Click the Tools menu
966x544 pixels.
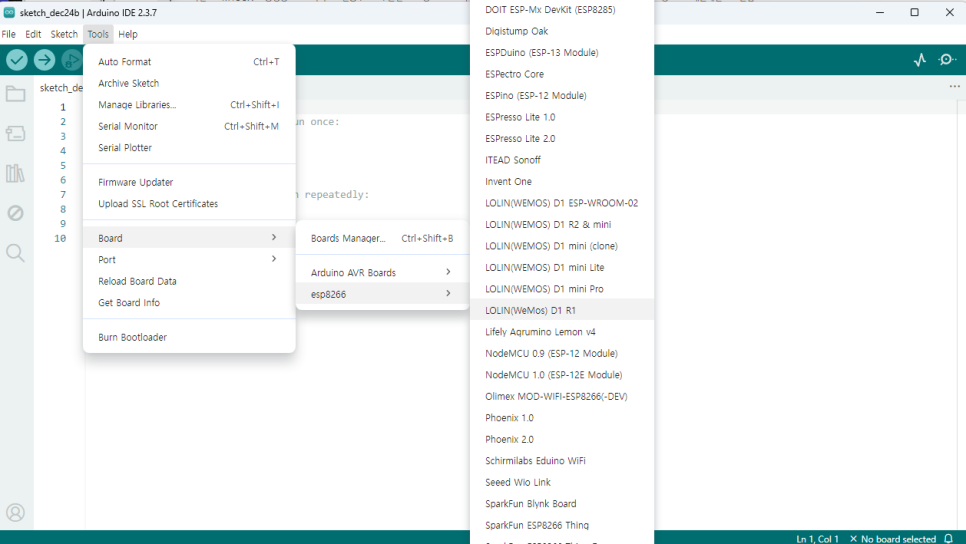pyautogui.click(x=98, y=35)
